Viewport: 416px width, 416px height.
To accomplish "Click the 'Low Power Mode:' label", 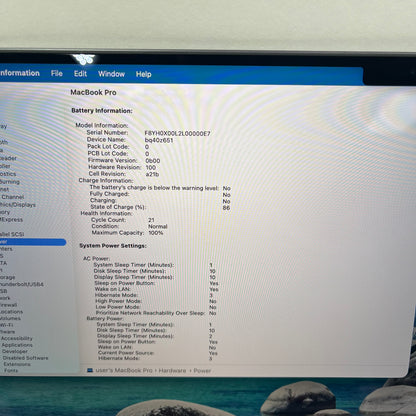I will point(118,307).
